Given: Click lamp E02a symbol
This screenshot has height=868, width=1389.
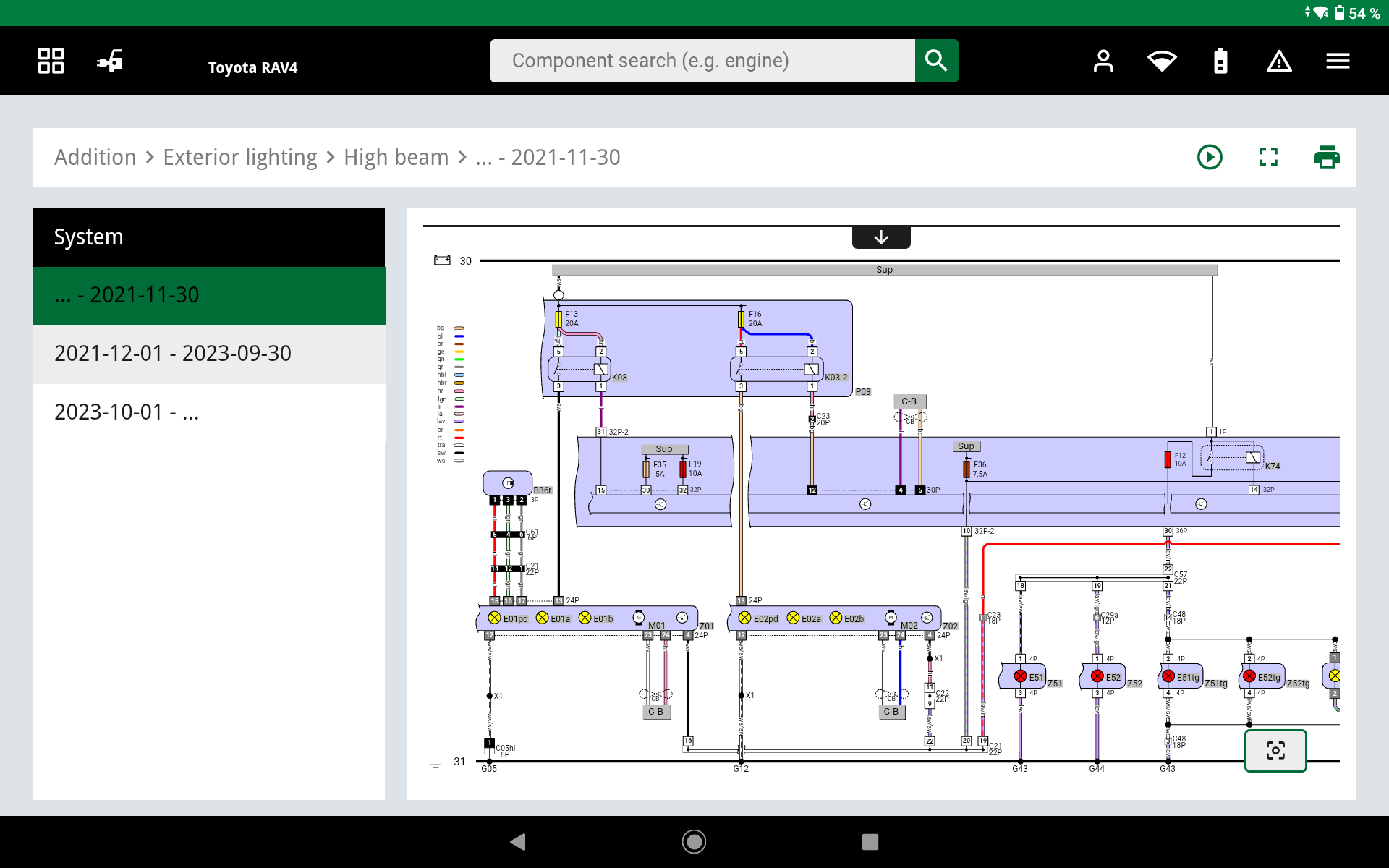Looking at the screenshot, I should 794,618.
